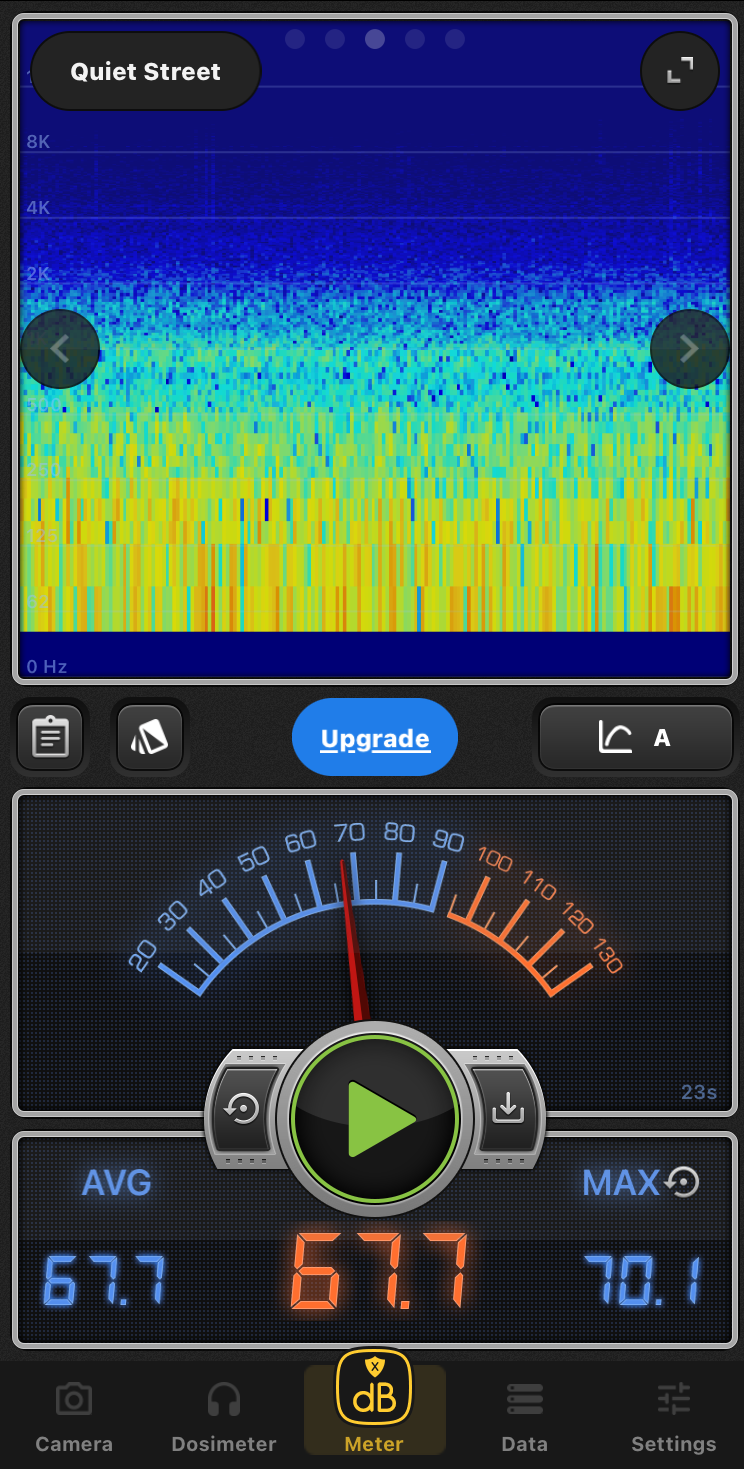Screen dimensions: 744x1469
Task: Tap the fullscreen expand icon on spectrogram
Action: 680,71
